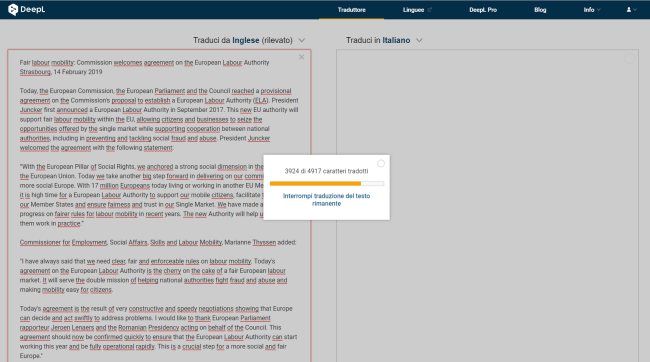Expand source language dropdown Traduci da Inglese
This screenshot has width=650, height=362.
click(x=249, y=40)
